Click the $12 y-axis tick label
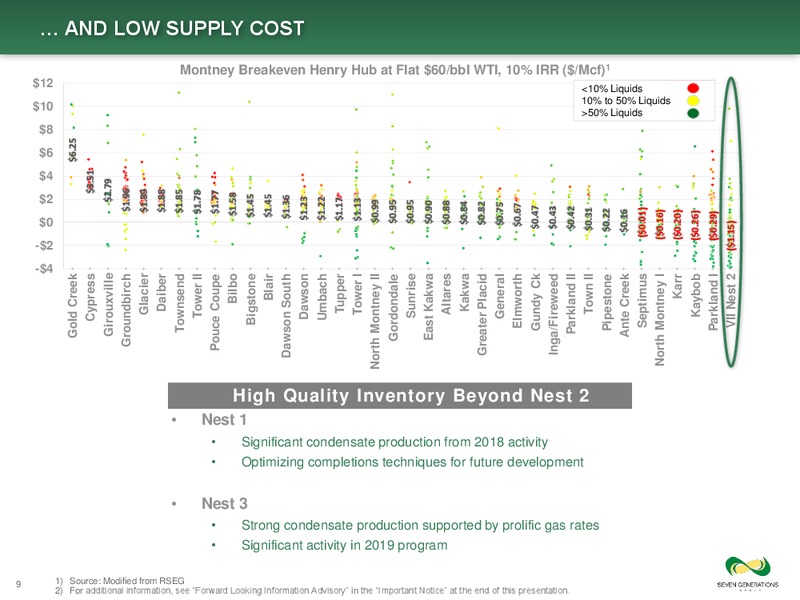 [43, 83]
